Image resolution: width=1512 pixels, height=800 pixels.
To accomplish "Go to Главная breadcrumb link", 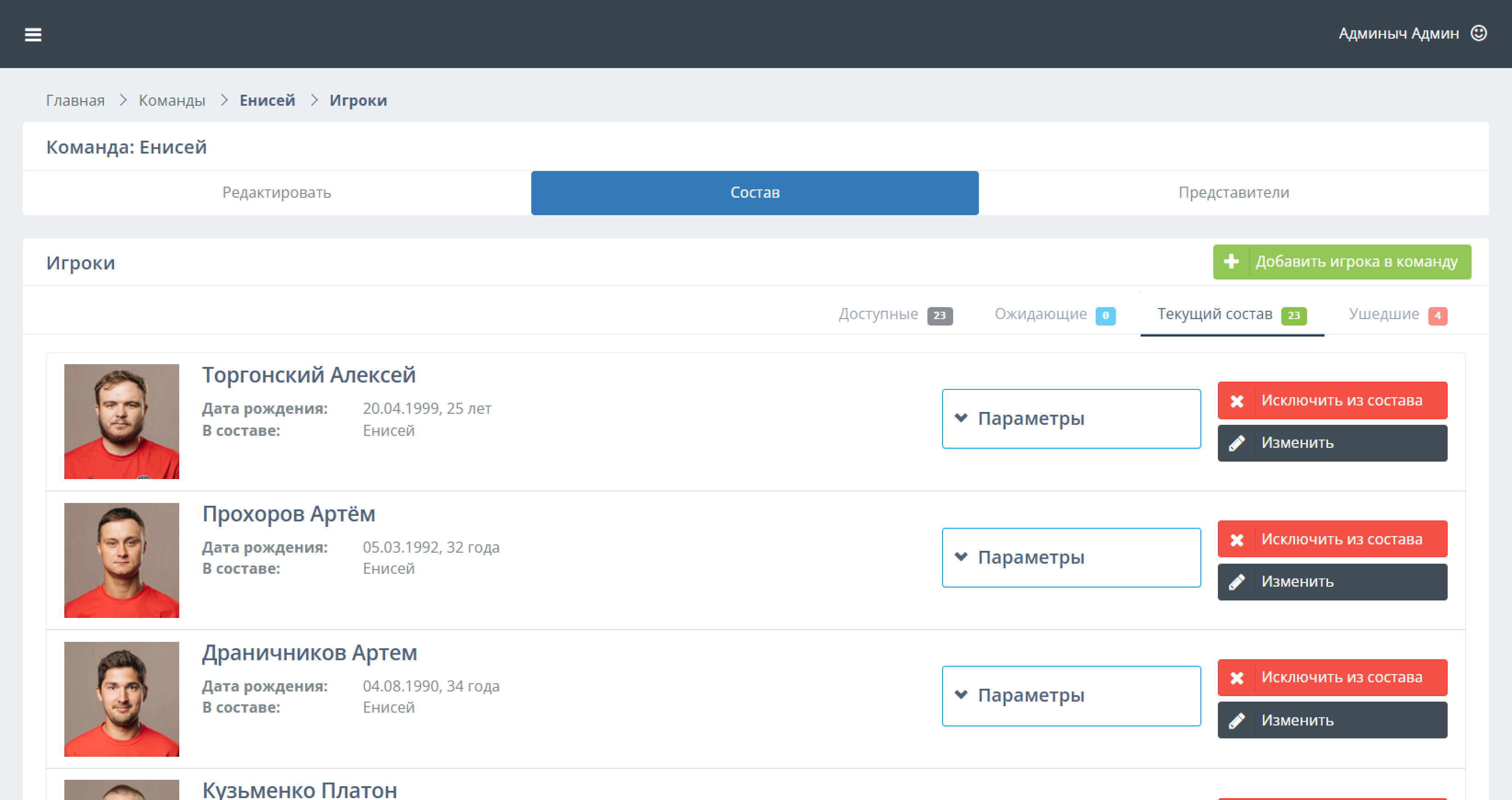I will click(x=75, y=100).
